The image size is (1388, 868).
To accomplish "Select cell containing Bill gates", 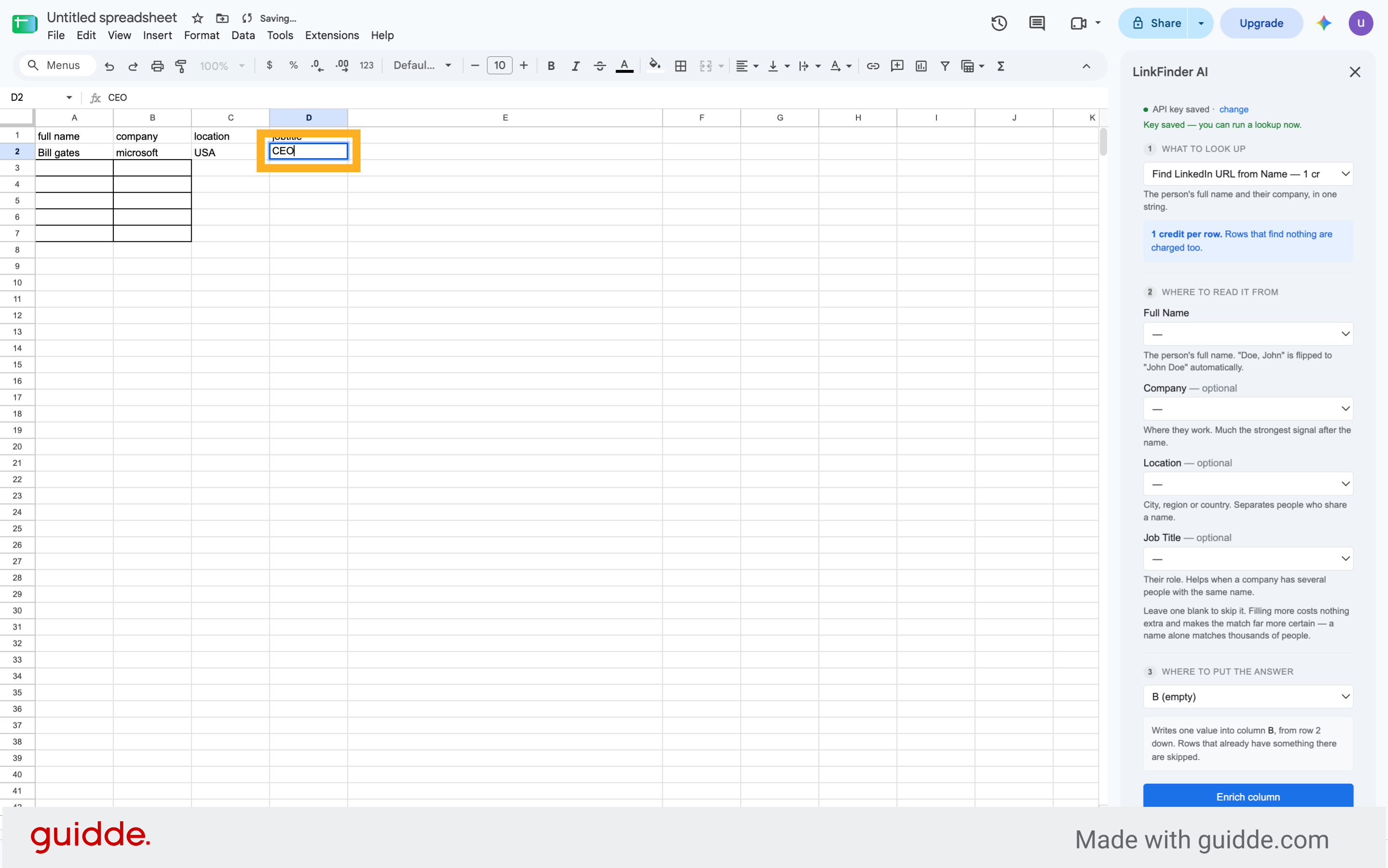I will (x=74, y=152).
